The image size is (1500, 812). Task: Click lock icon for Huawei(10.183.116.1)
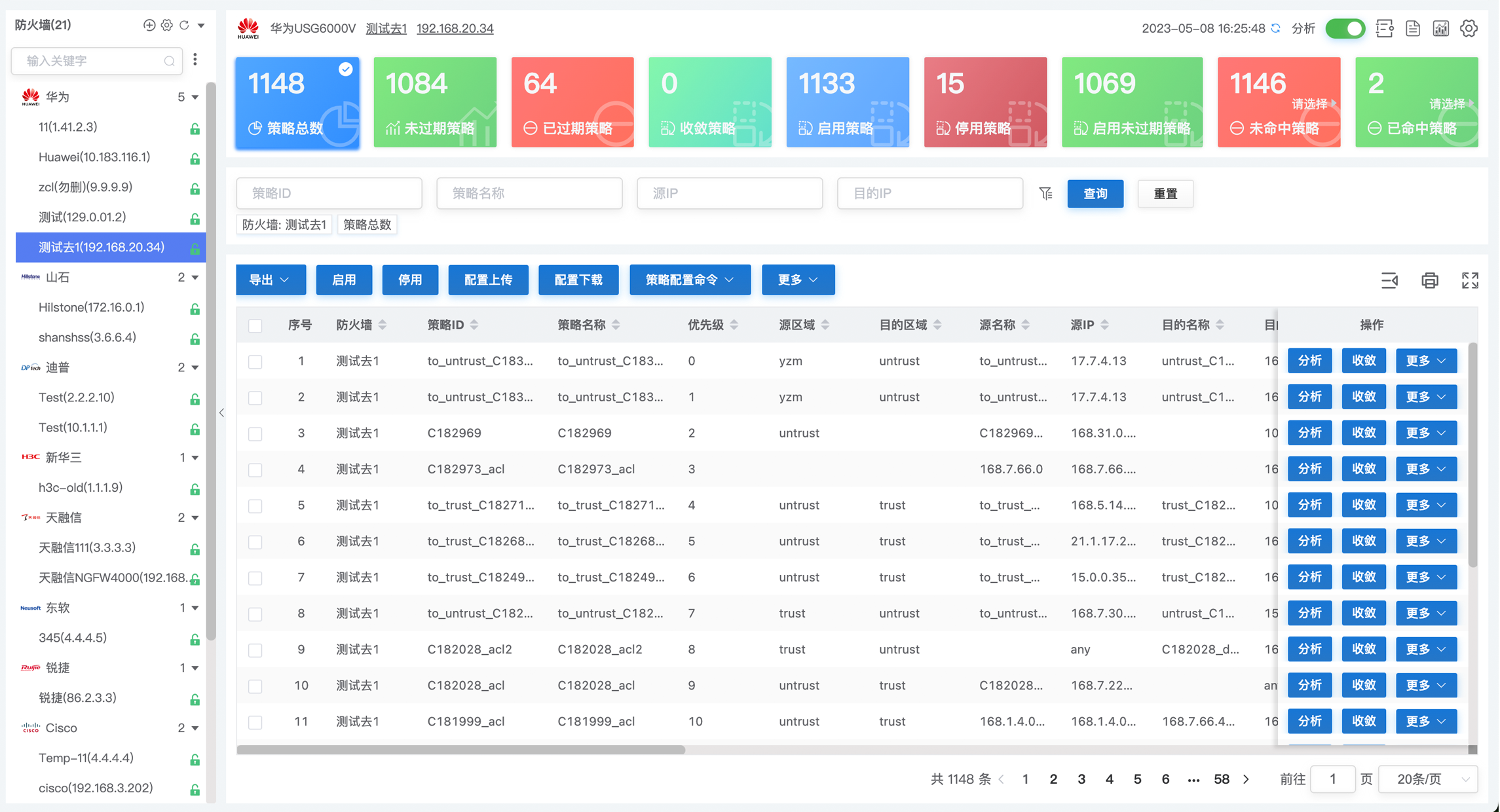pos(195,158)
